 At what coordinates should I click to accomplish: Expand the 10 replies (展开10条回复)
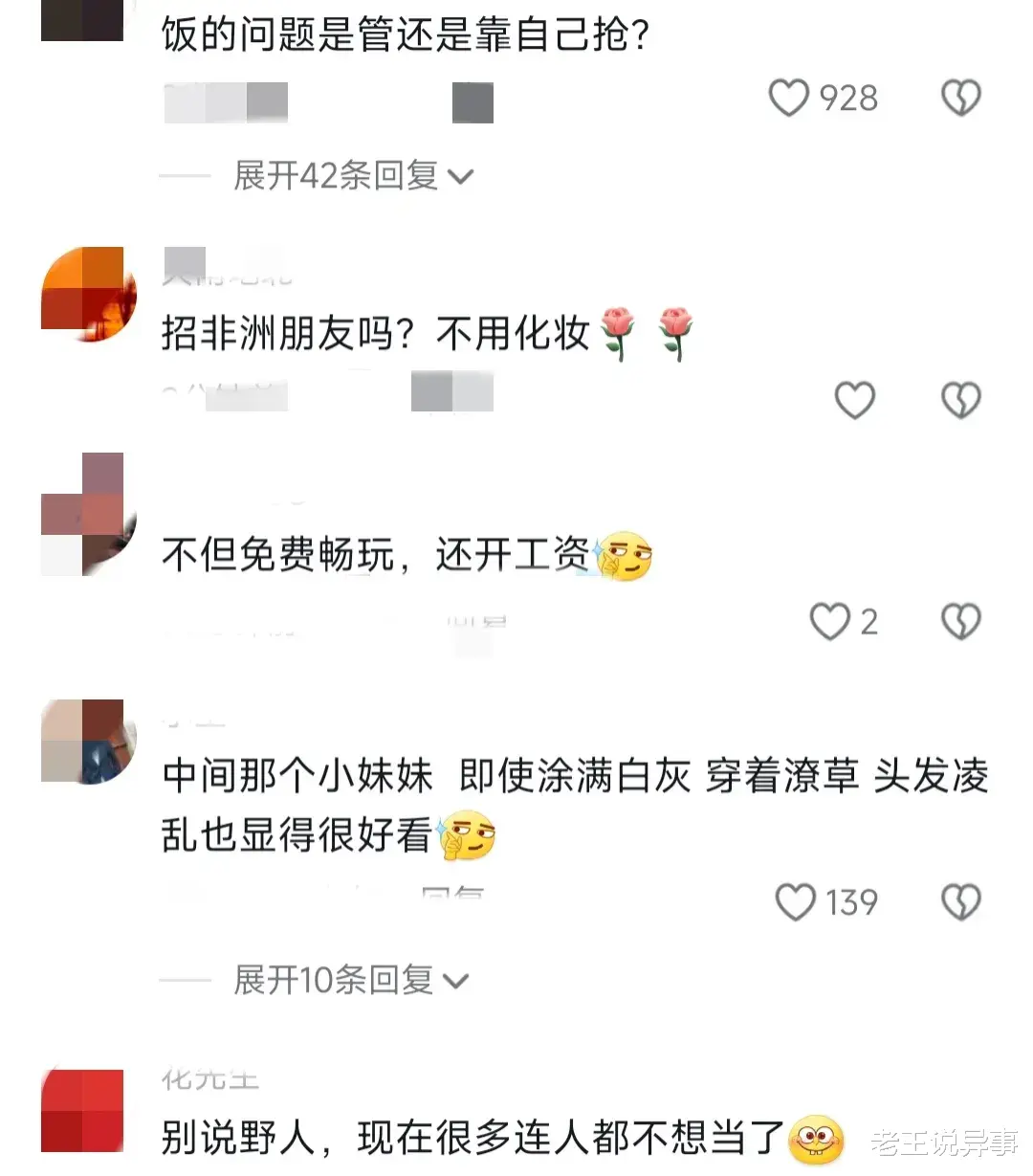pyautogui.click(x=351, y=980)
